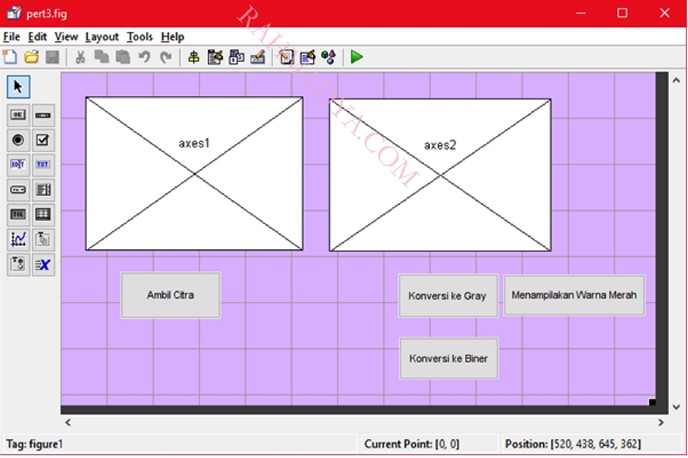The image size is (688, 458).
Task: Pick the Check Box palette tool
Action: 43,140
